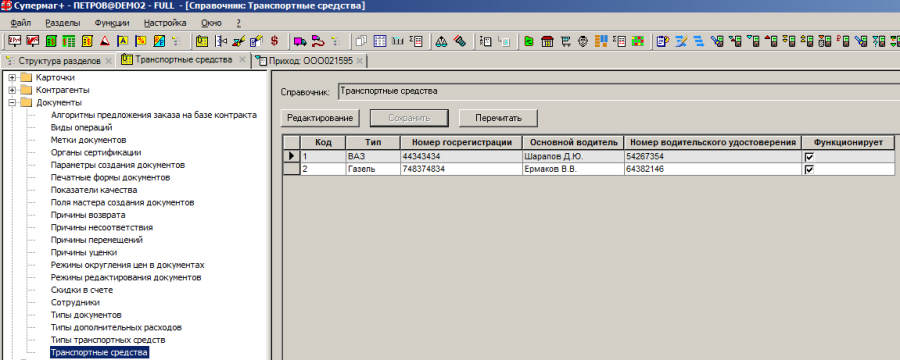Image resolution: width=900 pixels, height=360 pixels.
Task: Click the cell '748374834'
Action: [x=461, y=169]
